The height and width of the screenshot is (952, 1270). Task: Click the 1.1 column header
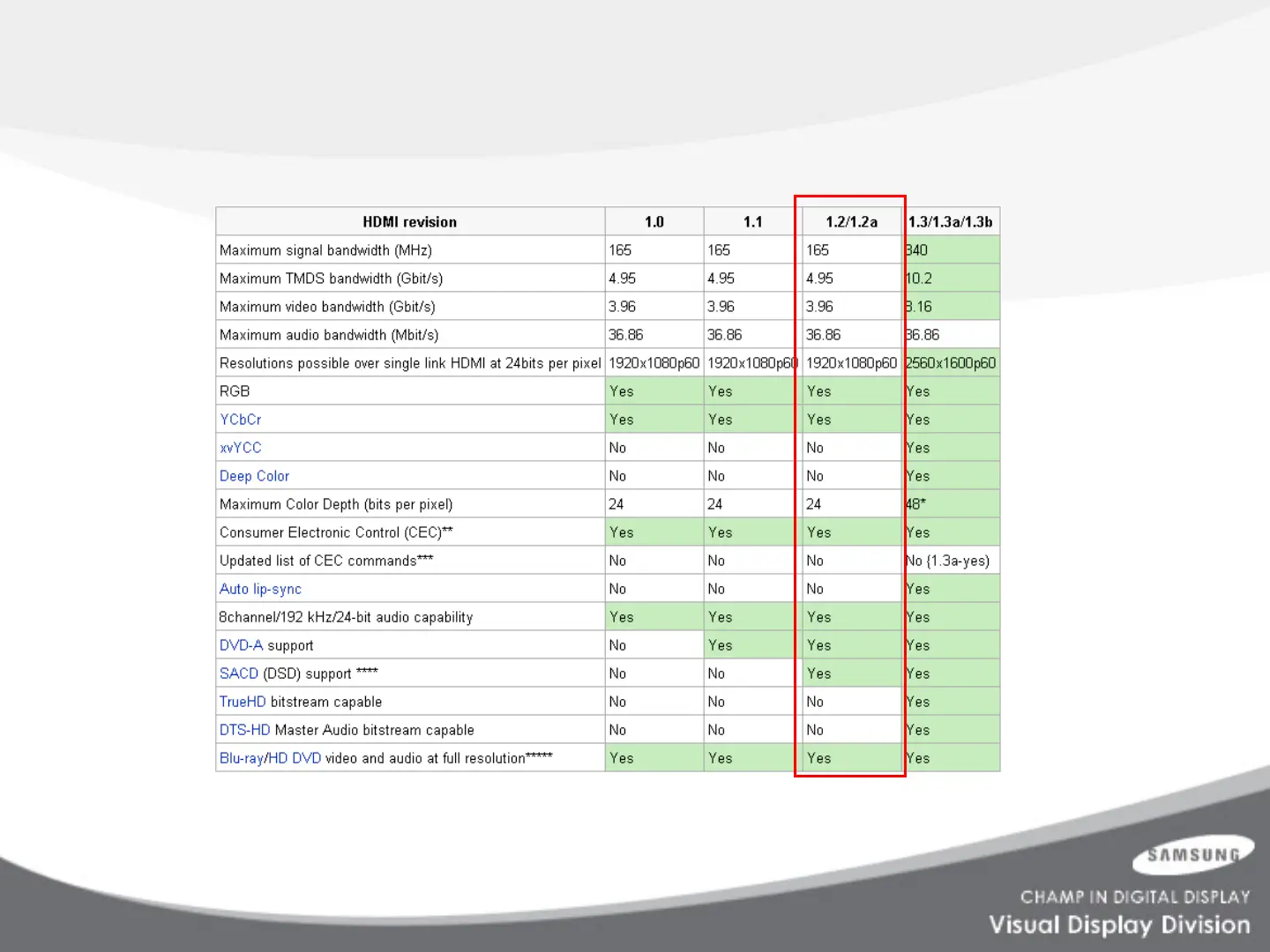[x=752, y=222]
